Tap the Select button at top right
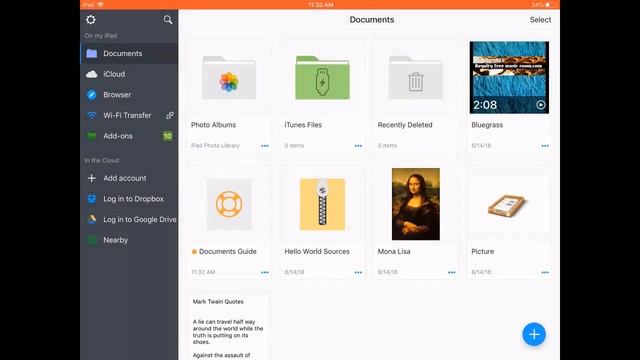Viewport: 640px width, 360px height. pos(540,20)
